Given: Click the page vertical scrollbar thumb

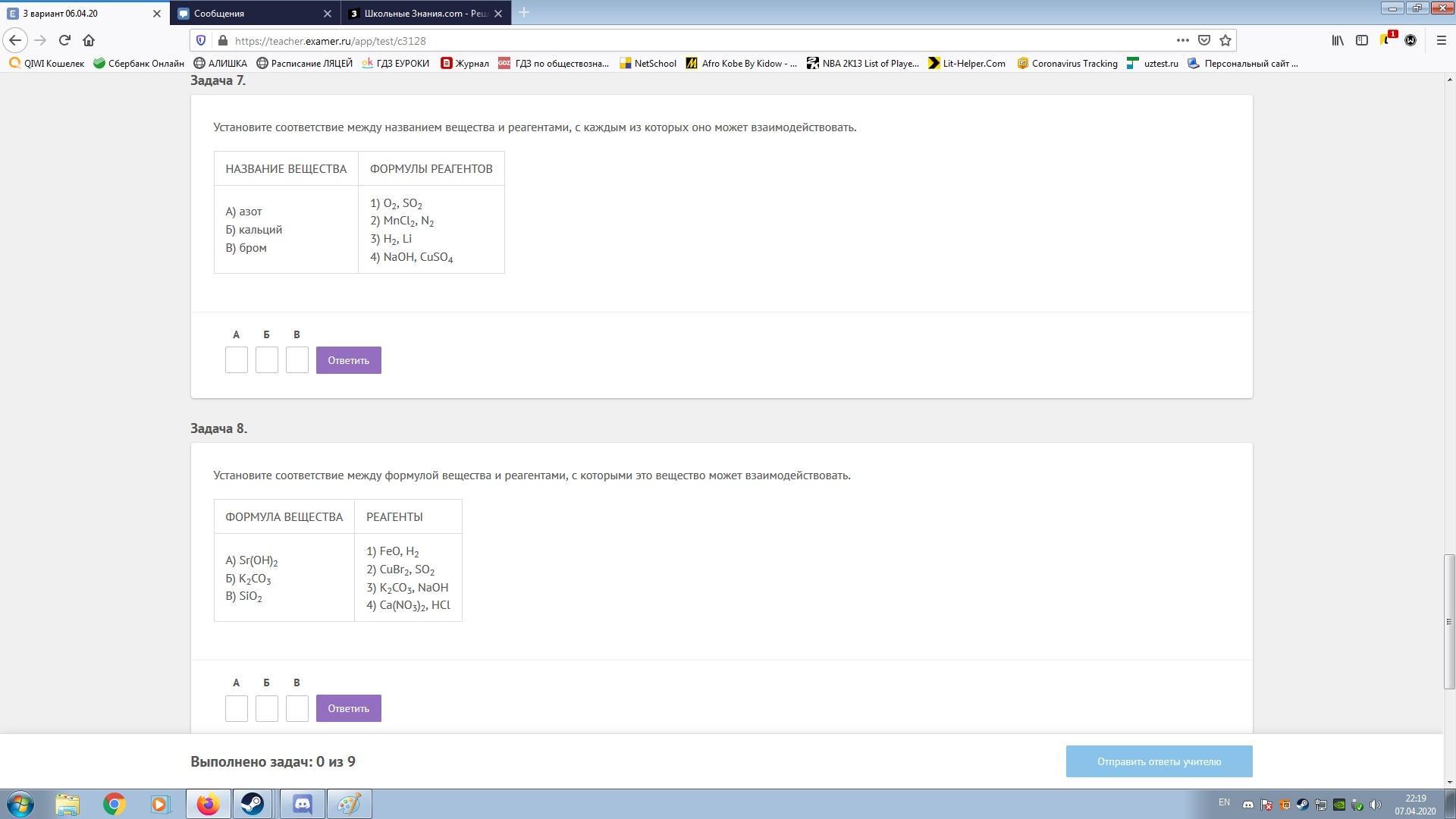Looking at the screenshot, I should point(1449,621).
